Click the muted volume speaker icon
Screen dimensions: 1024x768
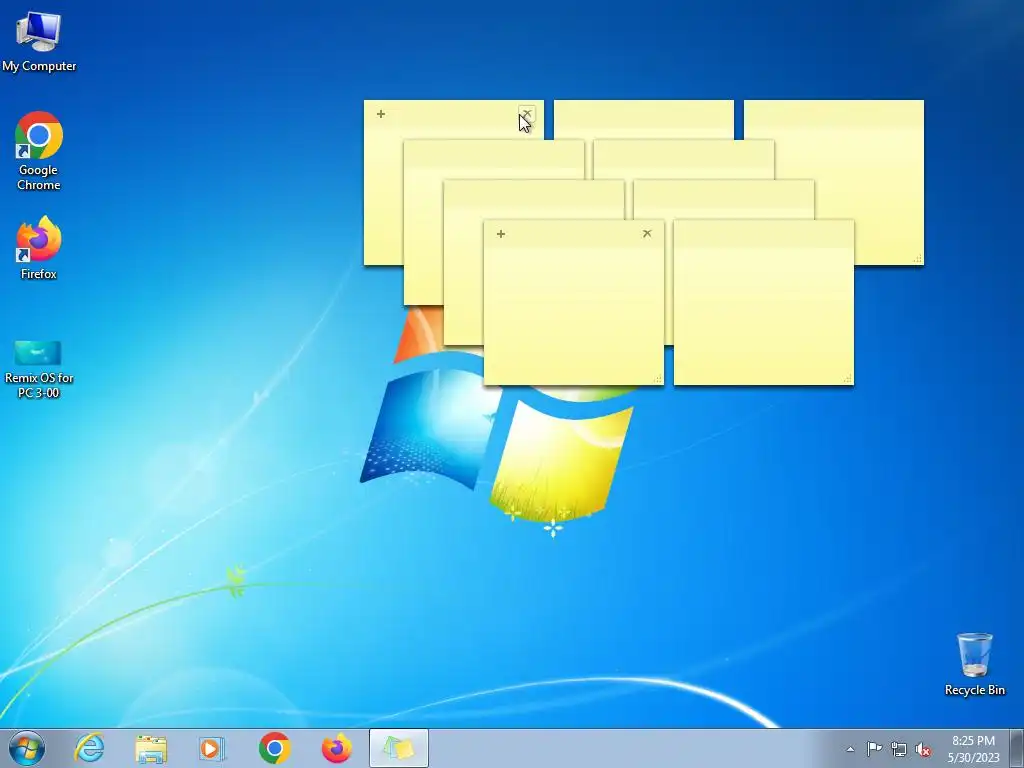pos(923,749)
